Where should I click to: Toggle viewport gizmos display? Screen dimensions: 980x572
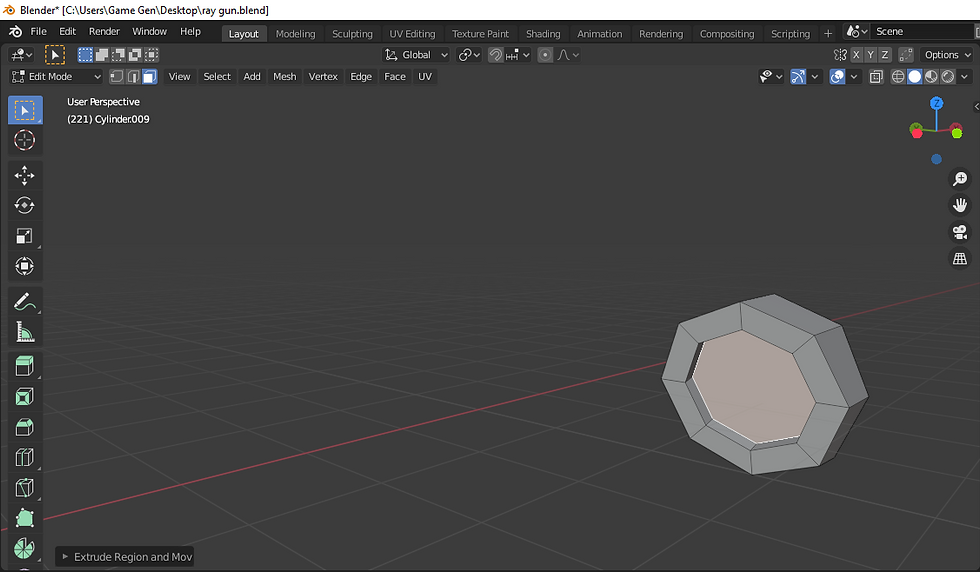(x=798, y=76)
